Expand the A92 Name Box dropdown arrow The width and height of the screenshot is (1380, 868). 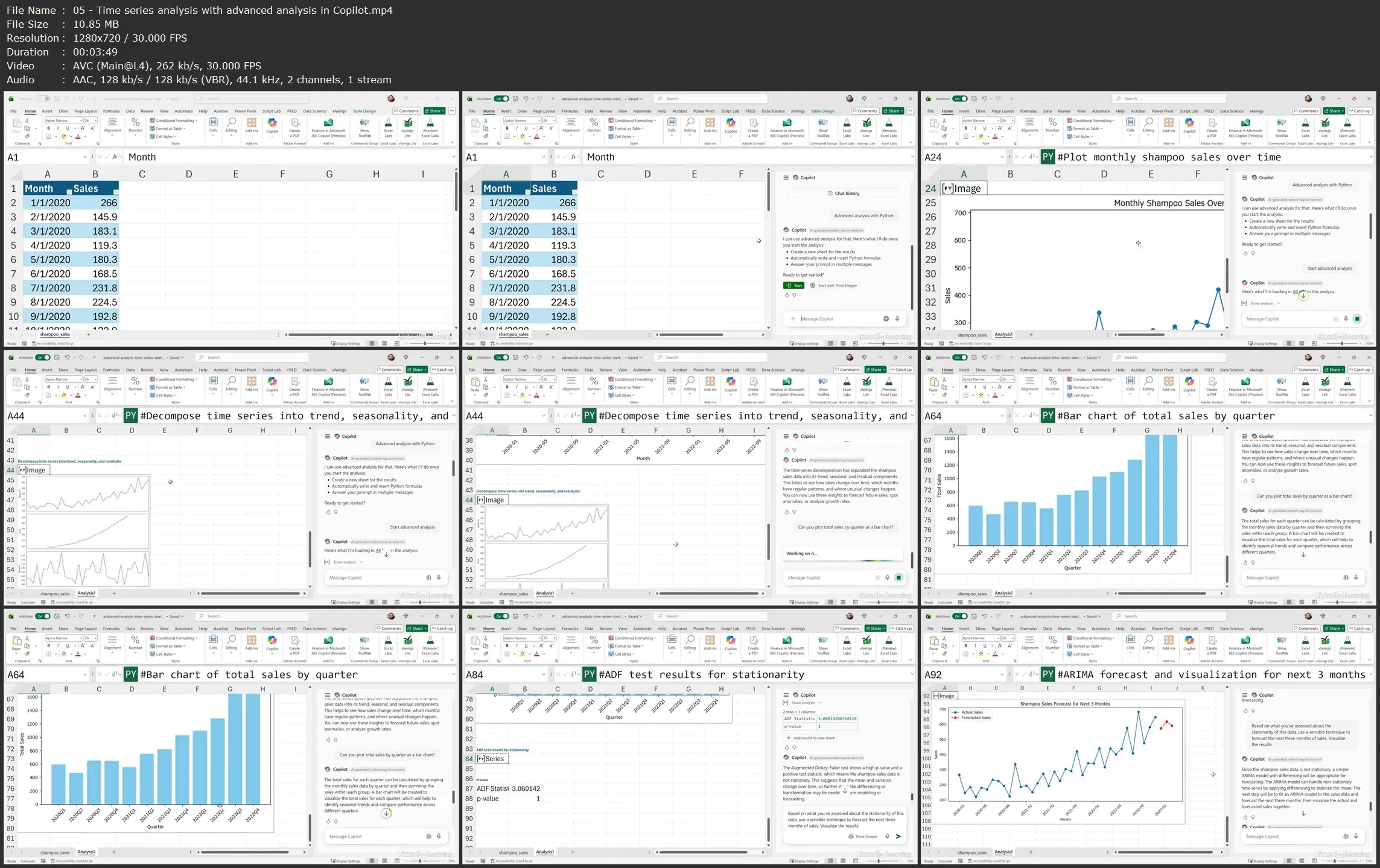[x=1002, y=675]
